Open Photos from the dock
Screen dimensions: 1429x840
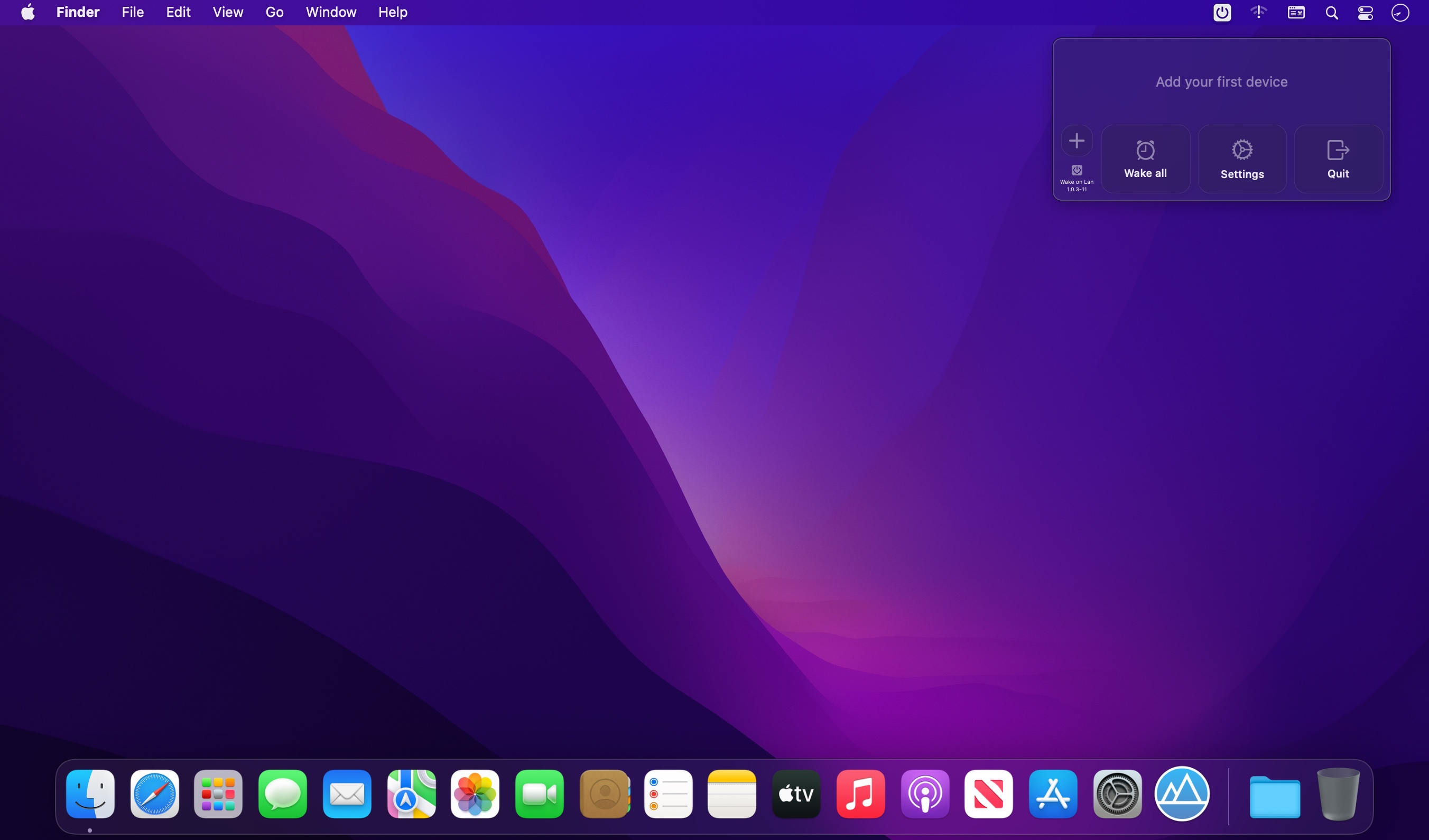pyautogui.click(x=475, y=794)
